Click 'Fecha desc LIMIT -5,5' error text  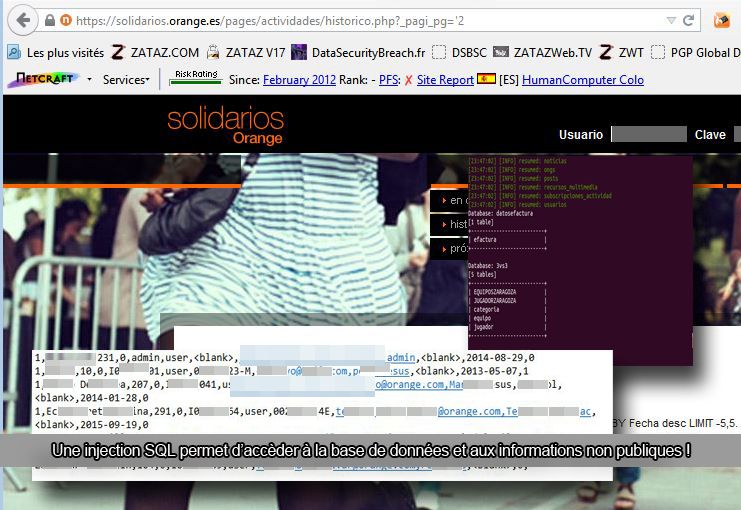click(x=683, y=423)
